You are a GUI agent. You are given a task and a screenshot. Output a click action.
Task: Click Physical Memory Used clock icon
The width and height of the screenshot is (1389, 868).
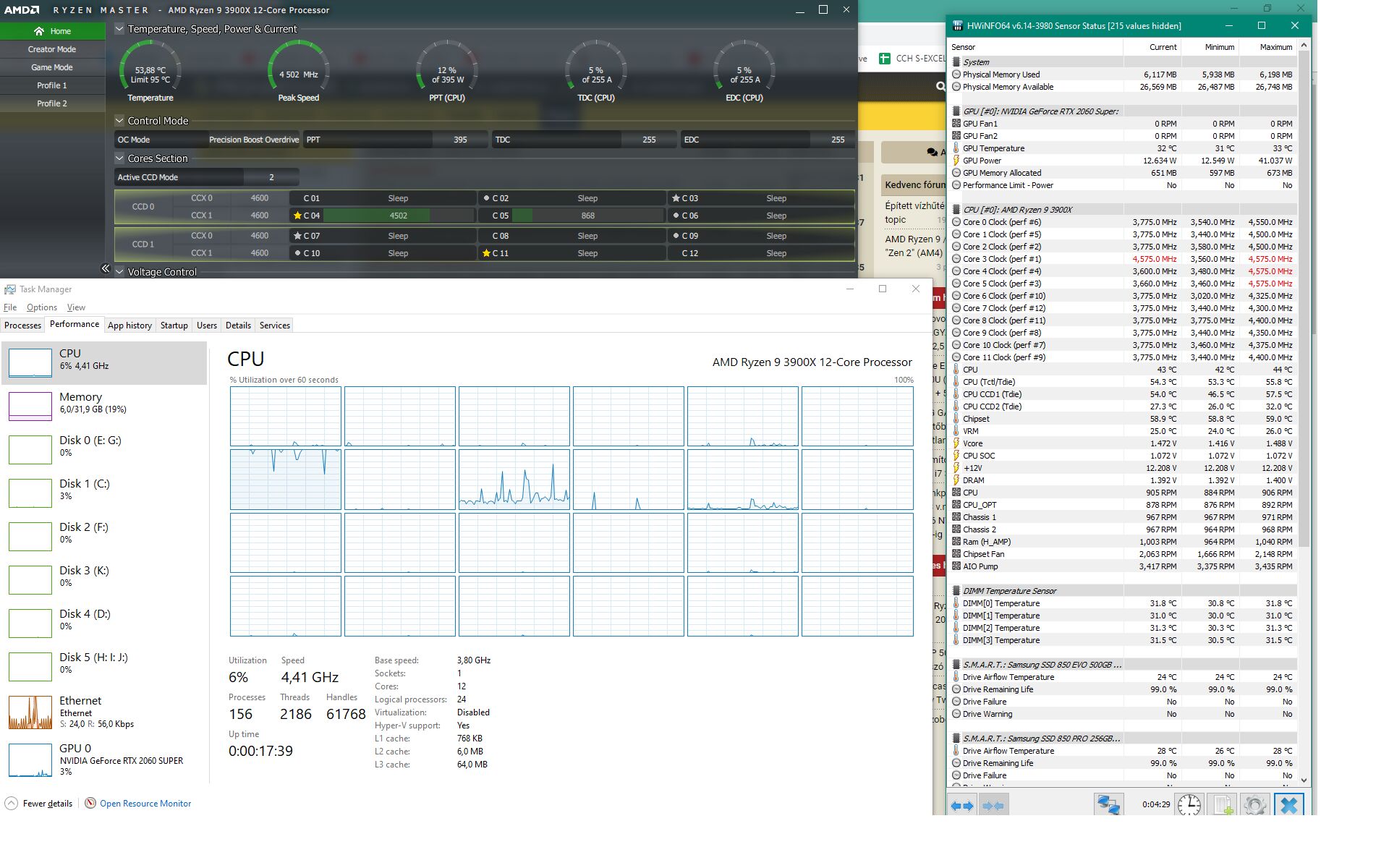(956, 75)
